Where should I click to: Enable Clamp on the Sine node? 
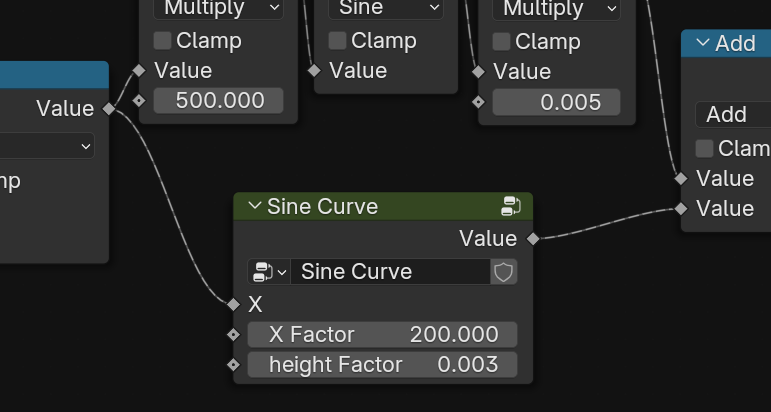pos(338,41)
